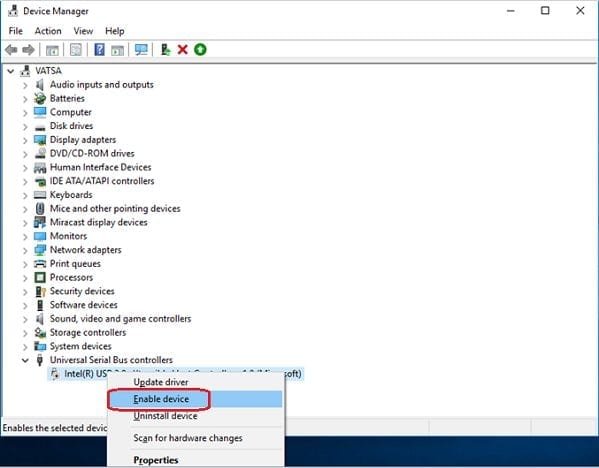Choose Update driver from context menu
The height and width of the screenshot is (468, 599).
[196, 382]
